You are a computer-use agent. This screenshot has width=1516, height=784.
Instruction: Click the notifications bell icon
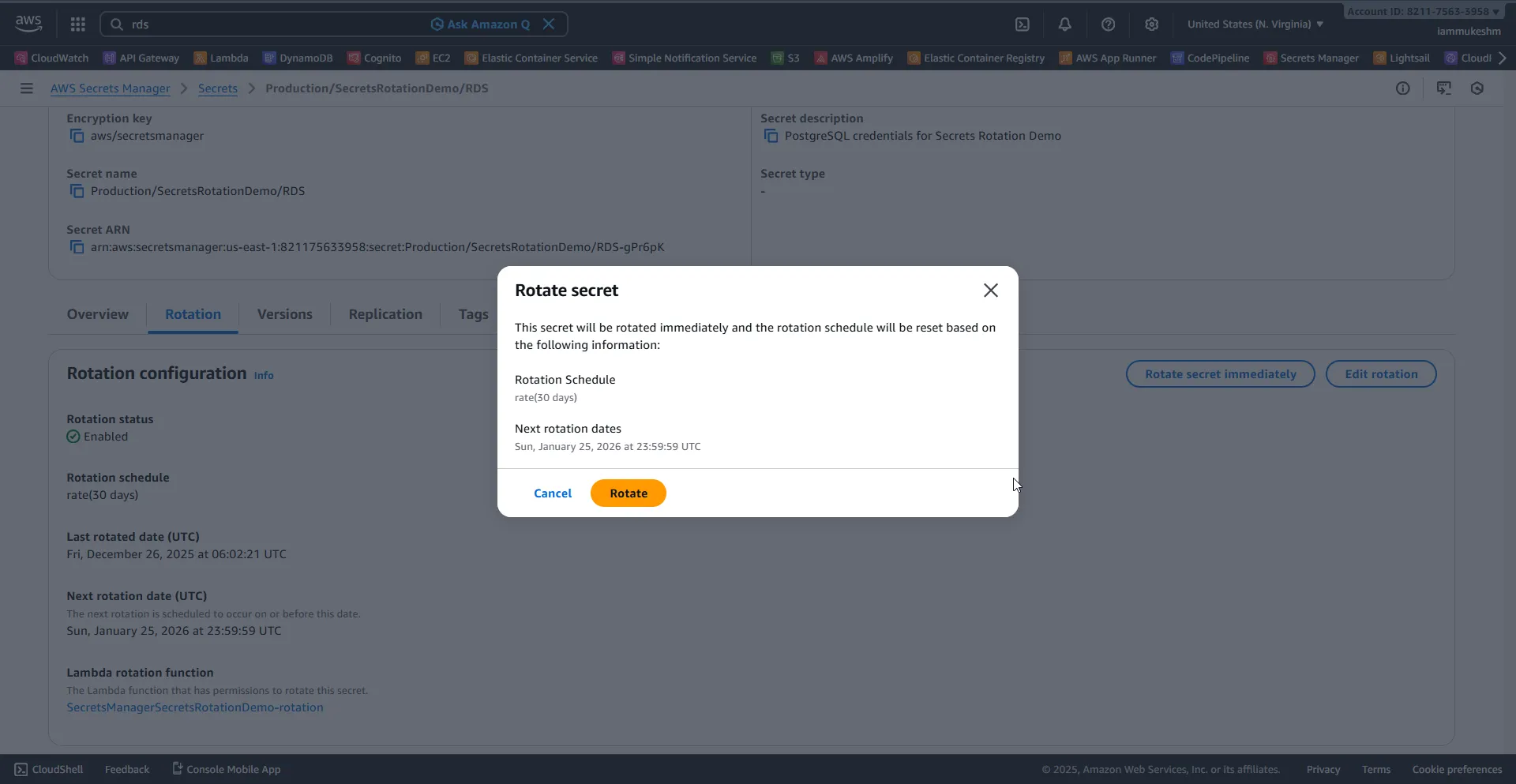1065,24
